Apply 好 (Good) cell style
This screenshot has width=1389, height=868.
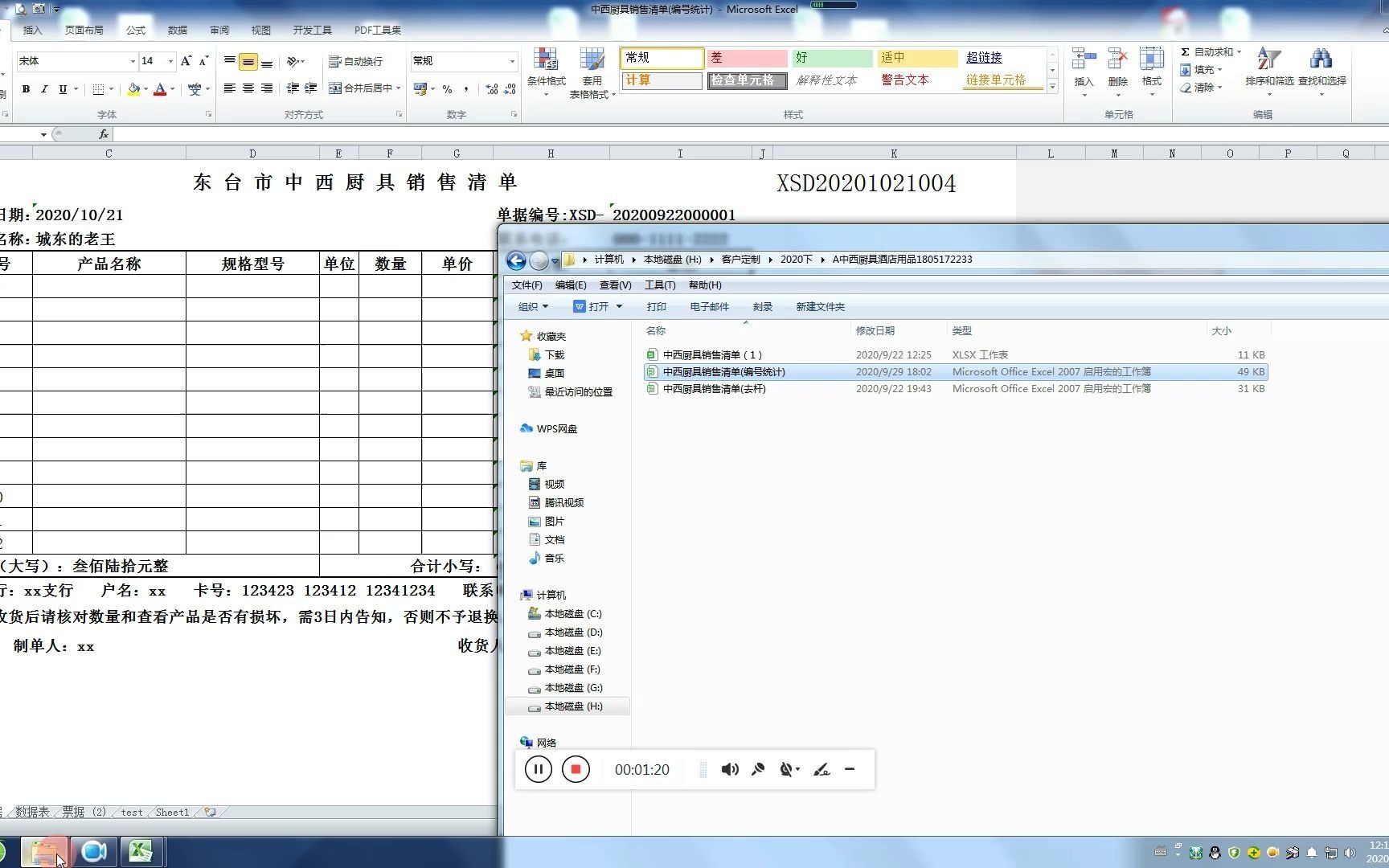[x=832, y=58]
